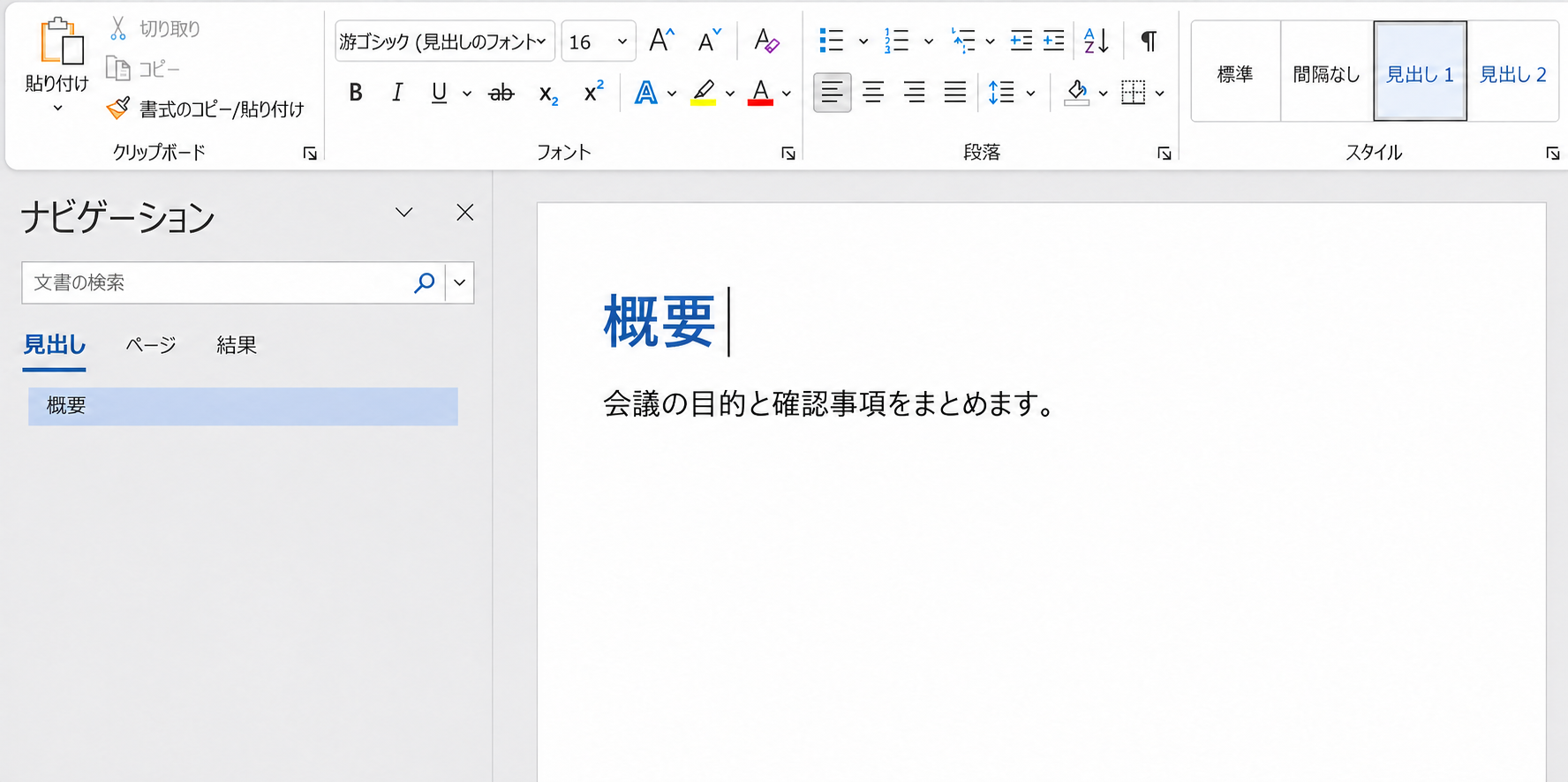
Task: Apply the 標準 style
Action: point(1235,71)
